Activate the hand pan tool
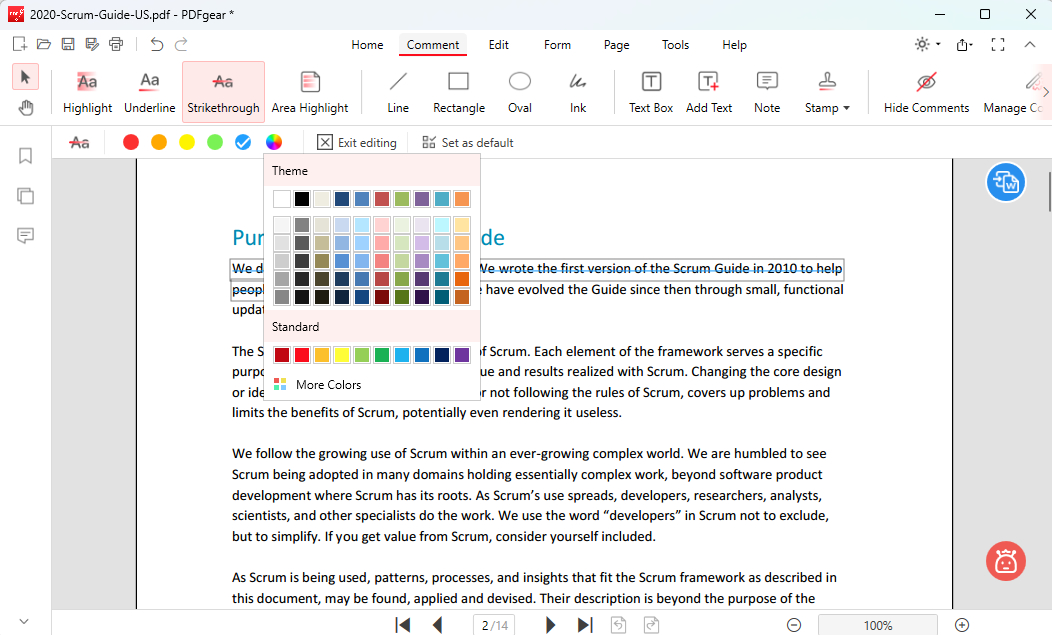The image size is (1052, 635). click(26, 108)
